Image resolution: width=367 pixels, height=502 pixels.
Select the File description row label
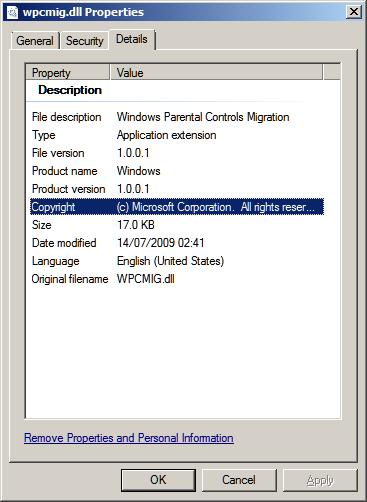click(x=67, y=117)
